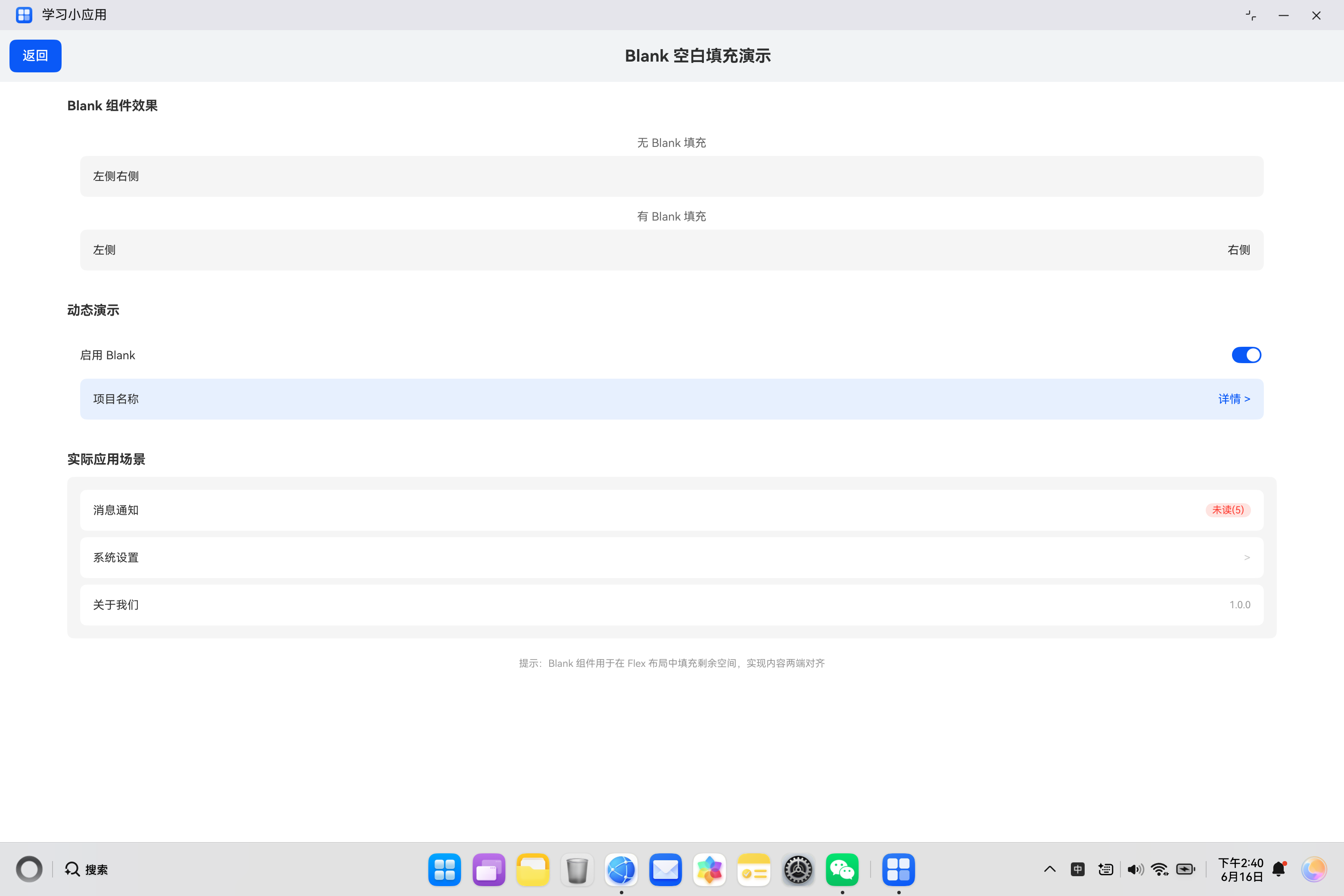Click the Blank 组件效果 heading
The image size is (1344, 896).
tap(112, 106)
